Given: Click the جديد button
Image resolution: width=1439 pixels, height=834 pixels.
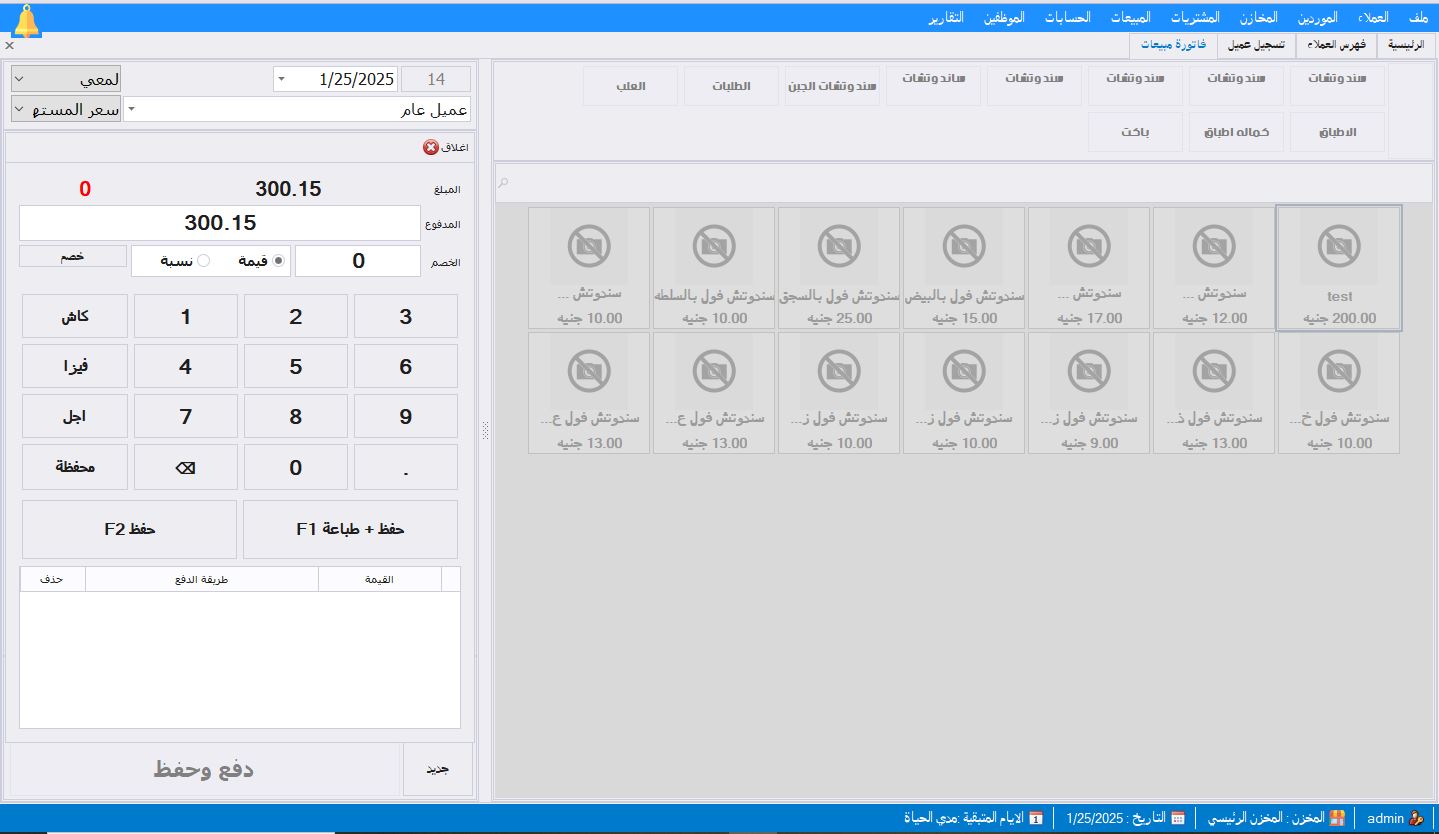Looking at the screenshot, I should pyautogui.click(x=438, y=769).
